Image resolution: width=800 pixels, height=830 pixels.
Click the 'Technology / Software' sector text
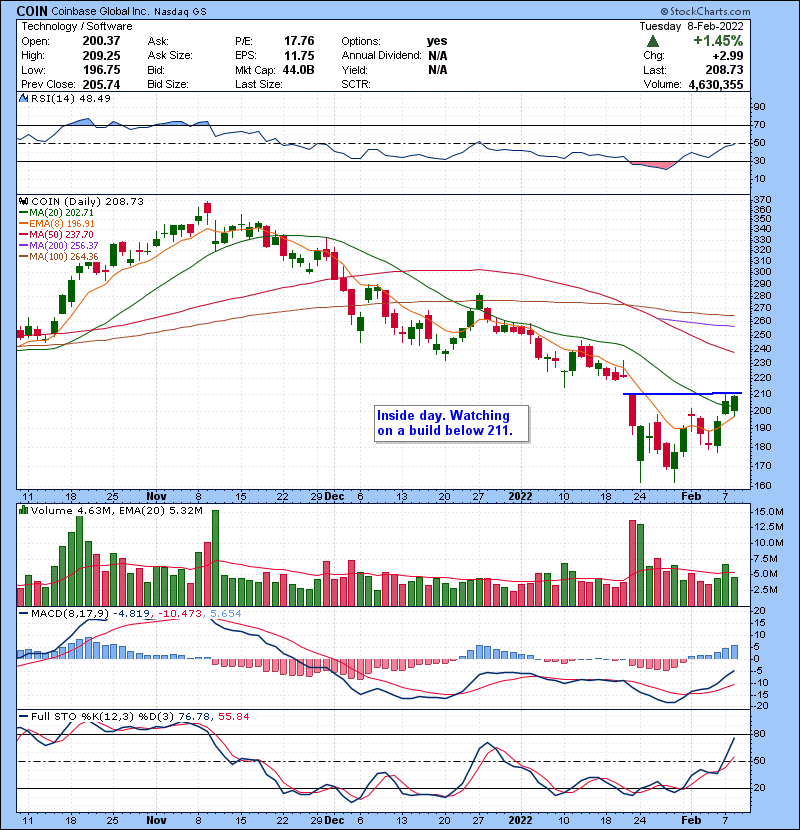pos(77,26)
